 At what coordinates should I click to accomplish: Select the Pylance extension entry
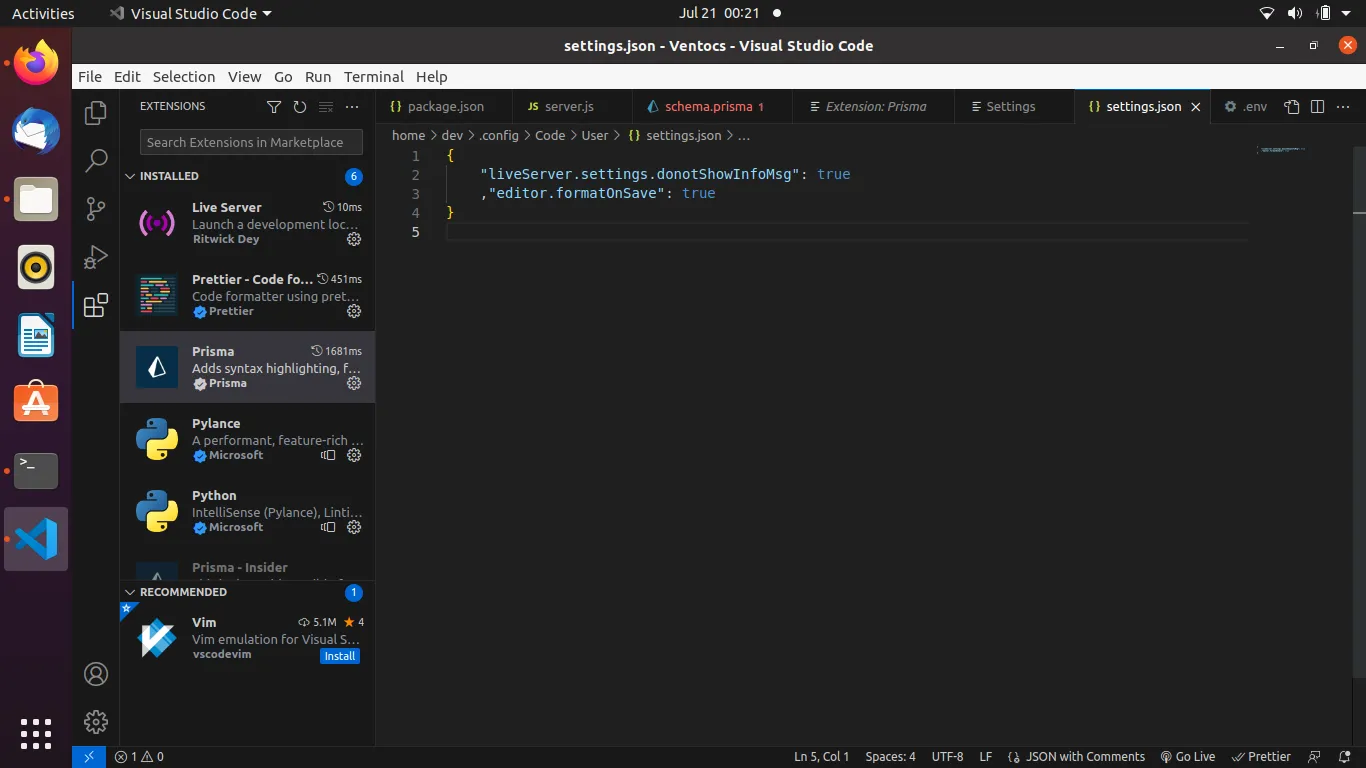(x=247, y=440)
